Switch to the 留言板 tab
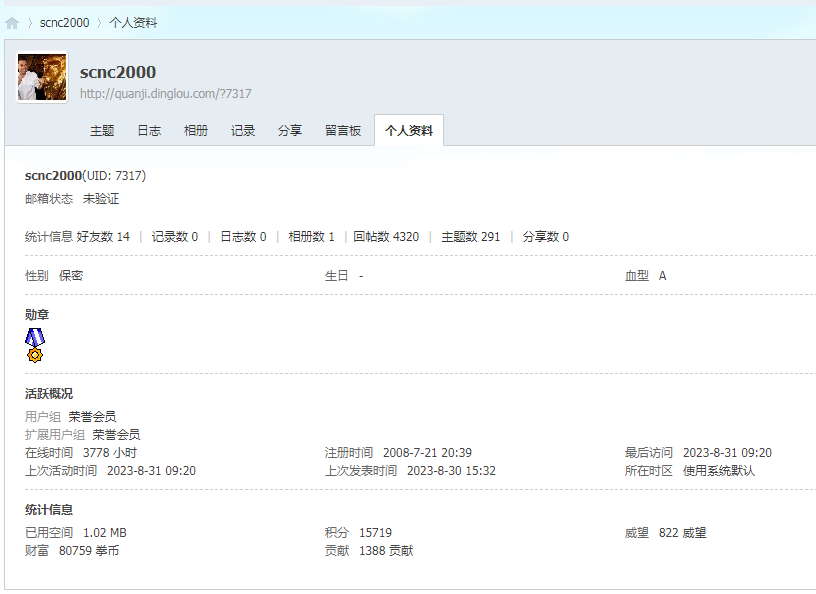This screenshot has height=594, width=816. tap(343, 131)
